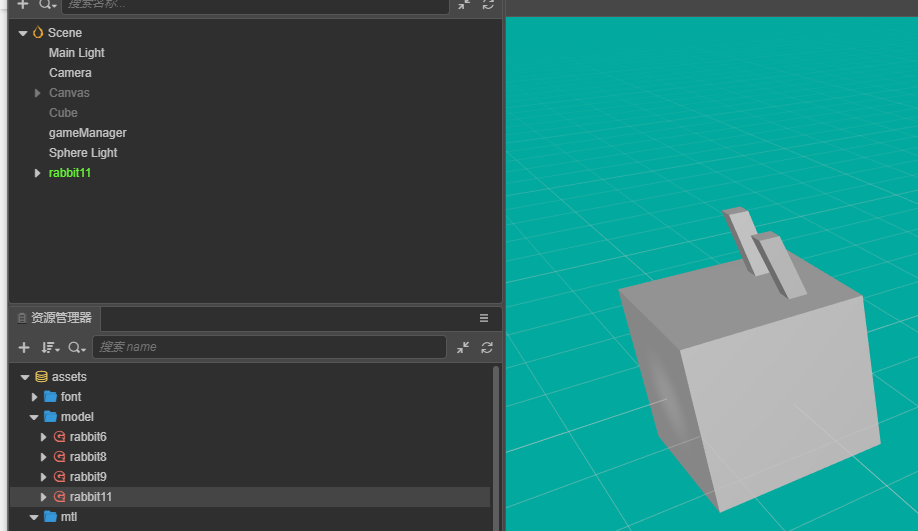Select the Main Light node
This screenshot has height=531, width=918.
tap(77, 53)
